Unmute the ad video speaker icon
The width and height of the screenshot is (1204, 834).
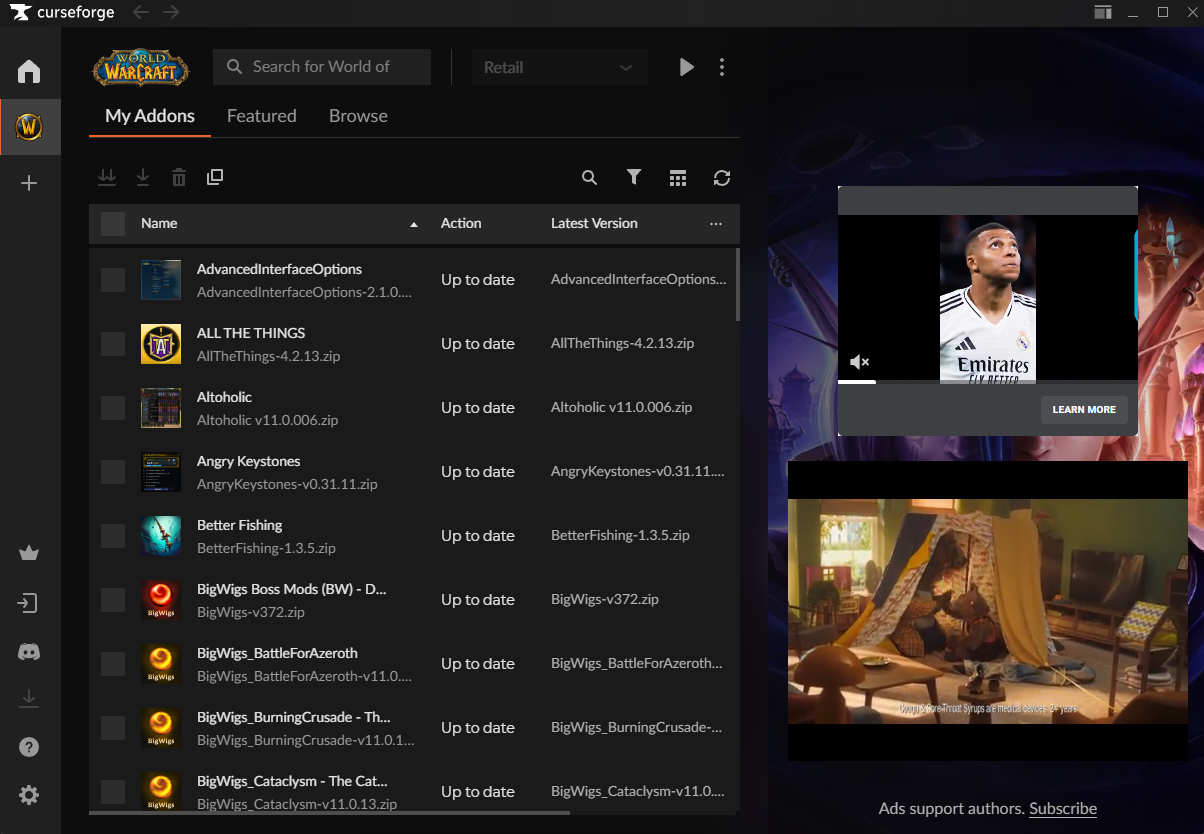point(859,362)
